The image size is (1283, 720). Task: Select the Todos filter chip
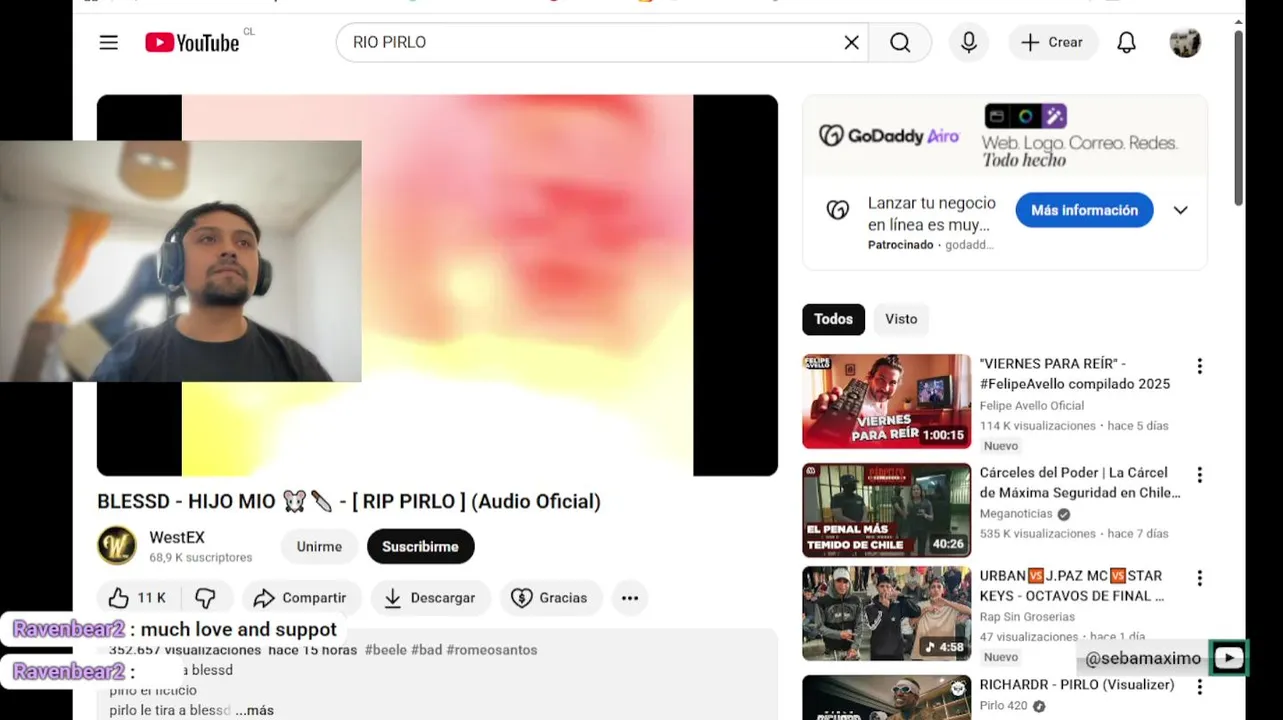833,319
